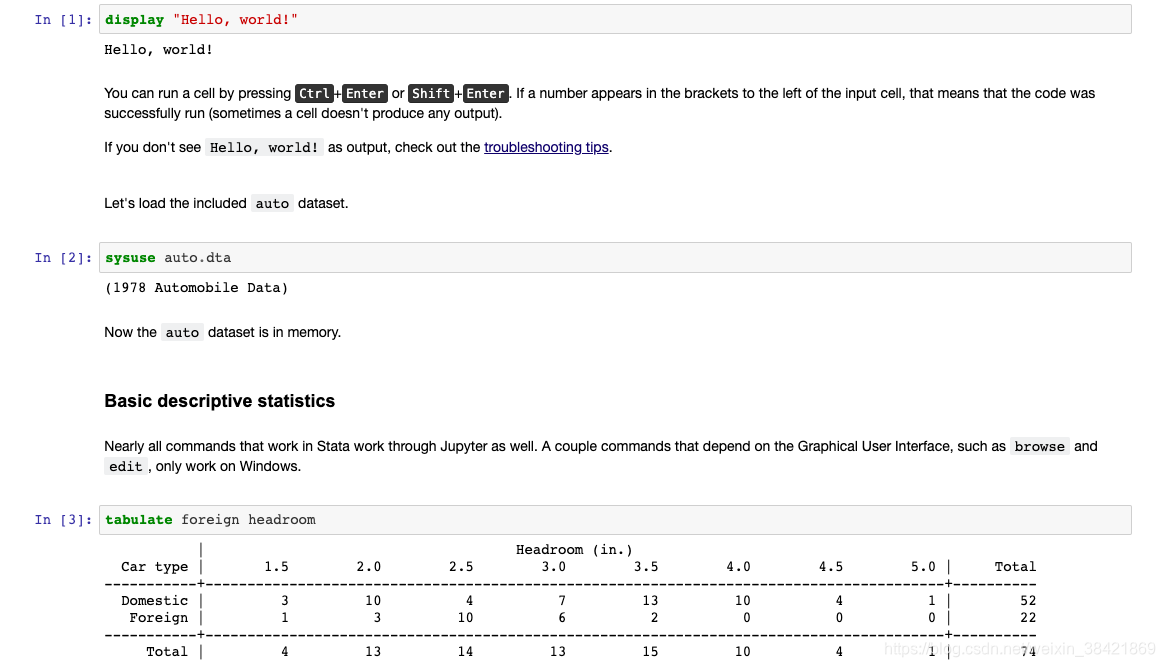Click the inline edit code snippet

[x=125, y=466]
